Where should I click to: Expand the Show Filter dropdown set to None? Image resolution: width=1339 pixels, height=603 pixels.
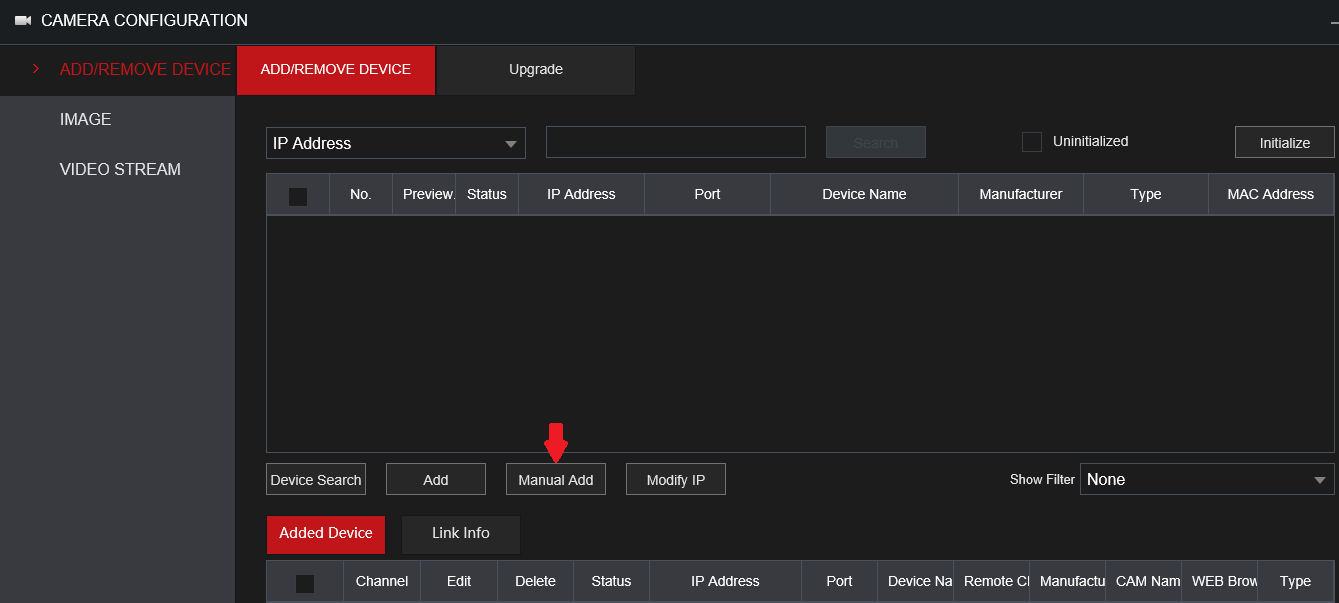[x=1205, y=479]
